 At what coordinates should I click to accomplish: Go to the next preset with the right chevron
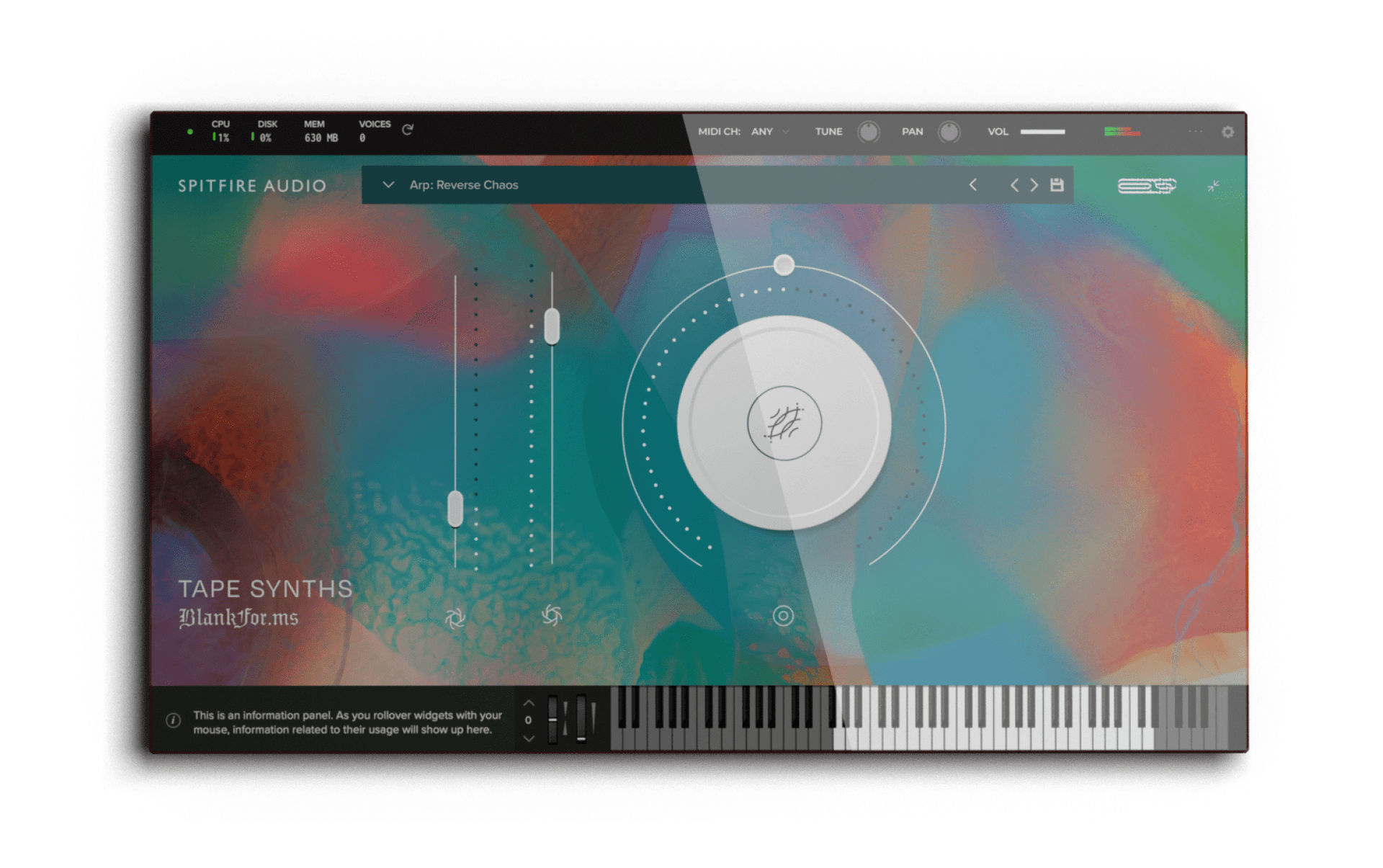tap(1034, 185)
